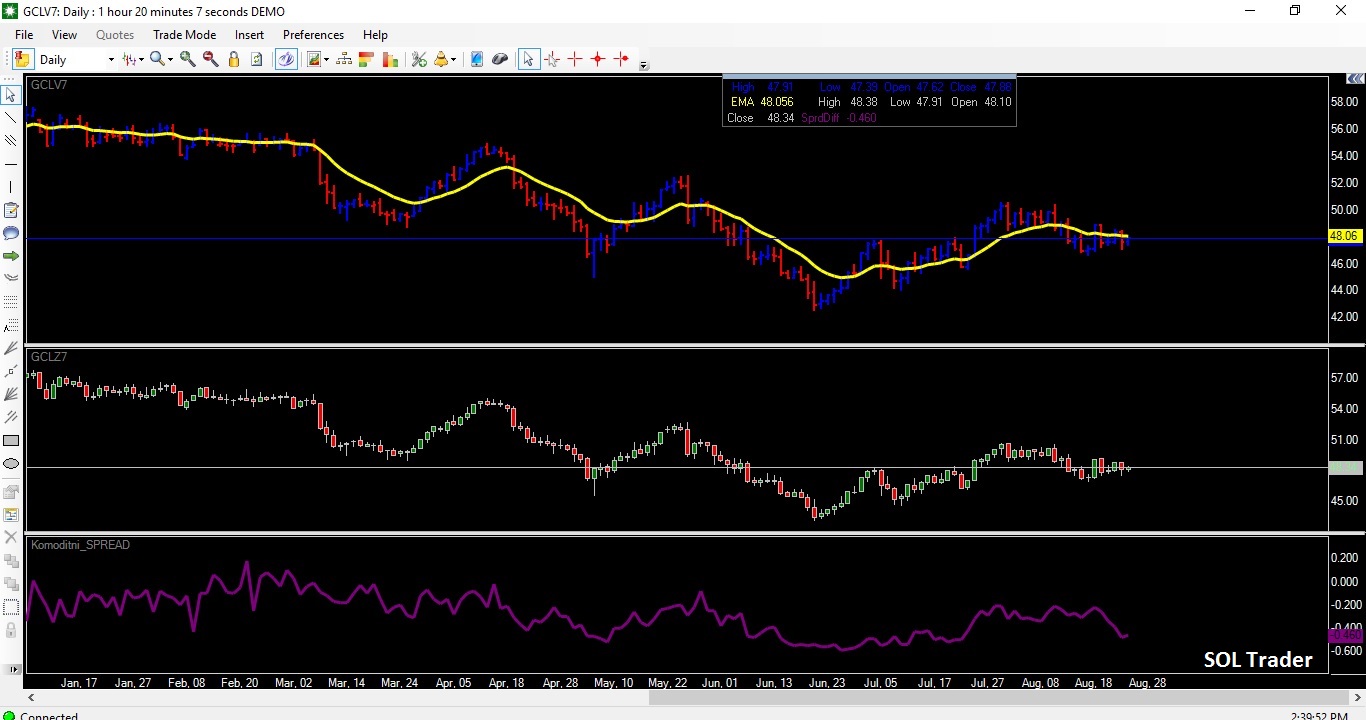Screen dimensions: 1366x720
Task: Click the zoom out magnifier icon
Action: coord(210,59)
